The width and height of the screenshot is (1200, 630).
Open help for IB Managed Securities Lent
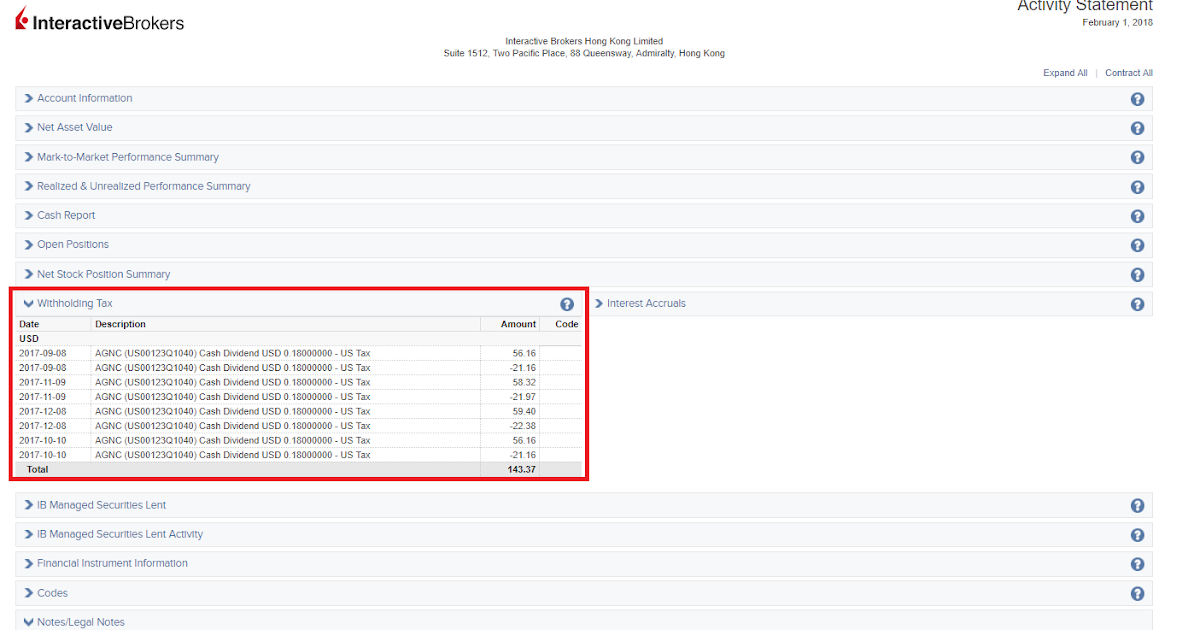click(x=1137, y=506)
